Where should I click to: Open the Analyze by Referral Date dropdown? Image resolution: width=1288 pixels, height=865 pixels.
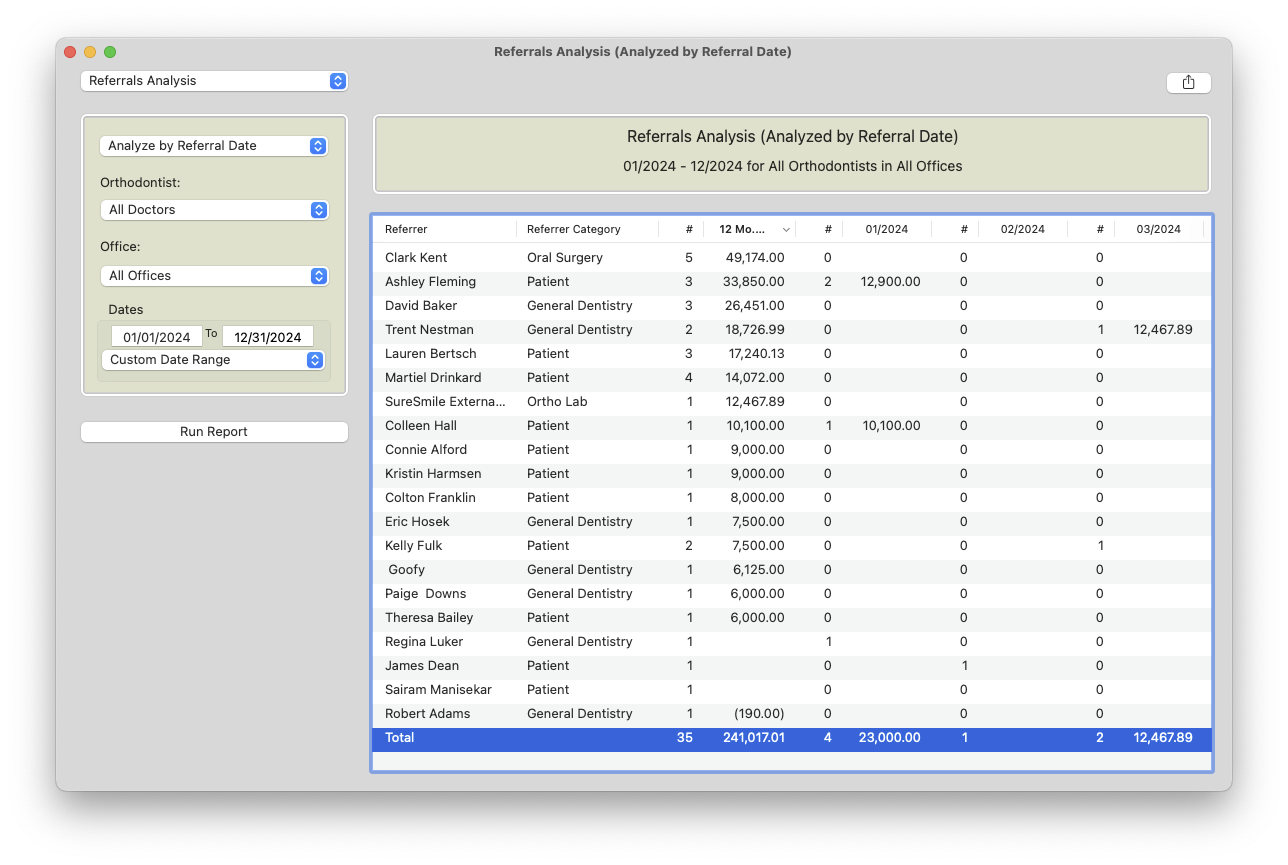pyautogui.click(x=214, y=146)
